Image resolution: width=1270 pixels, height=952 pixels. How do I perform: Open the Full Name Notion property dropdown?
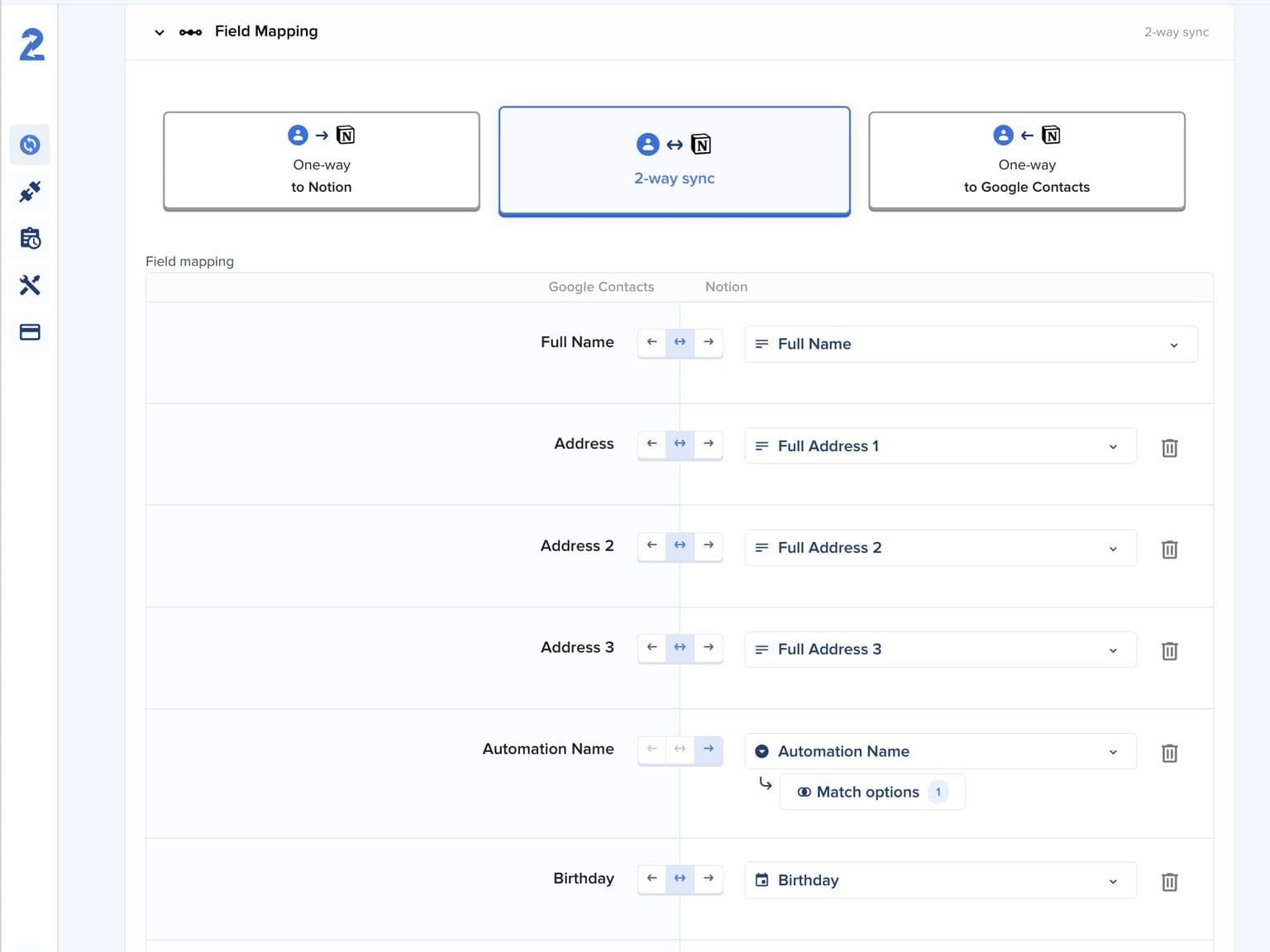971,344
